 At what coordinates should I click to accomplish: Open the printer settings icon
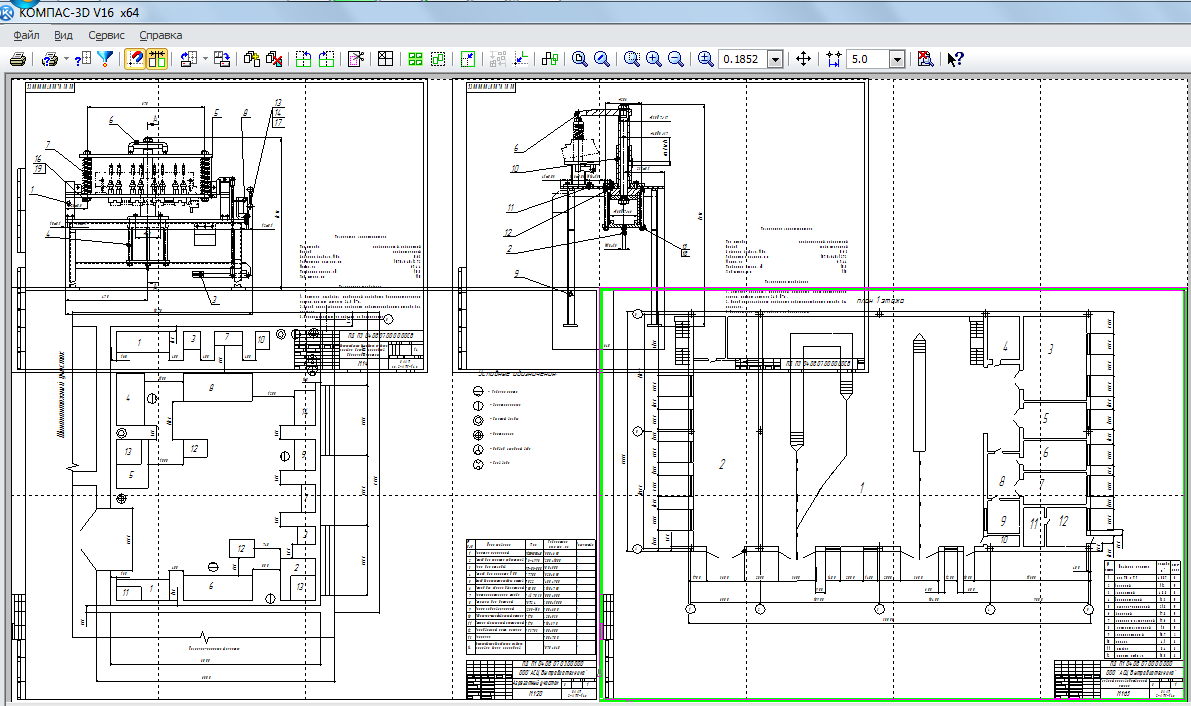(50, 59)
